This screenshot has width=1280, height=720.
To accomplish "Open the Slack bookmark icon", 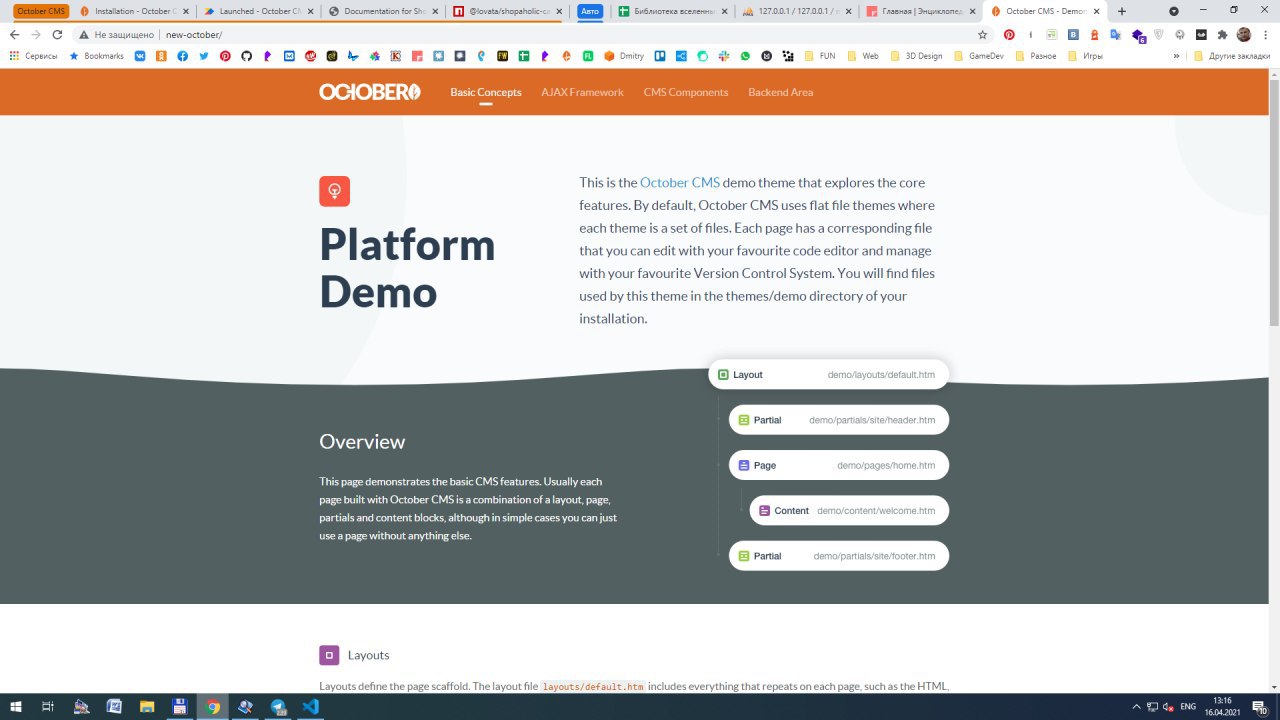I will [724, 56].
